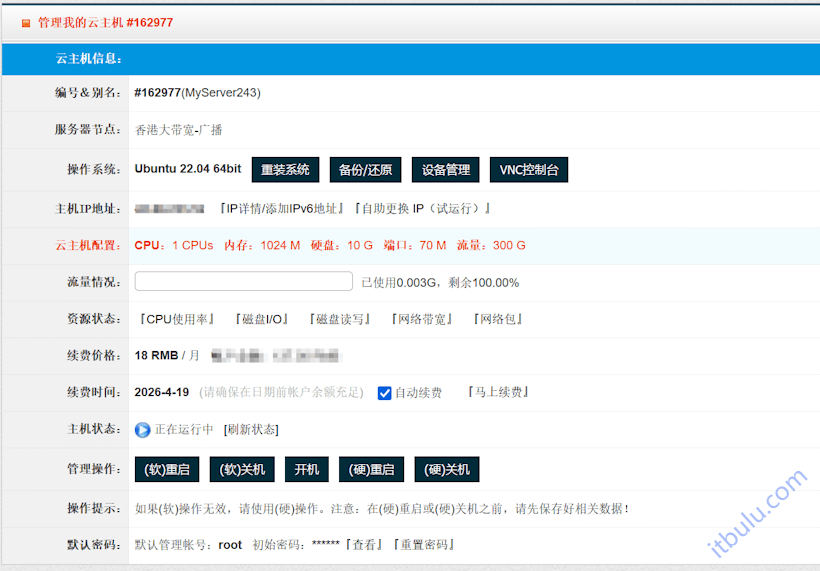Open the 网络包 resource link

tap(498, 319)
